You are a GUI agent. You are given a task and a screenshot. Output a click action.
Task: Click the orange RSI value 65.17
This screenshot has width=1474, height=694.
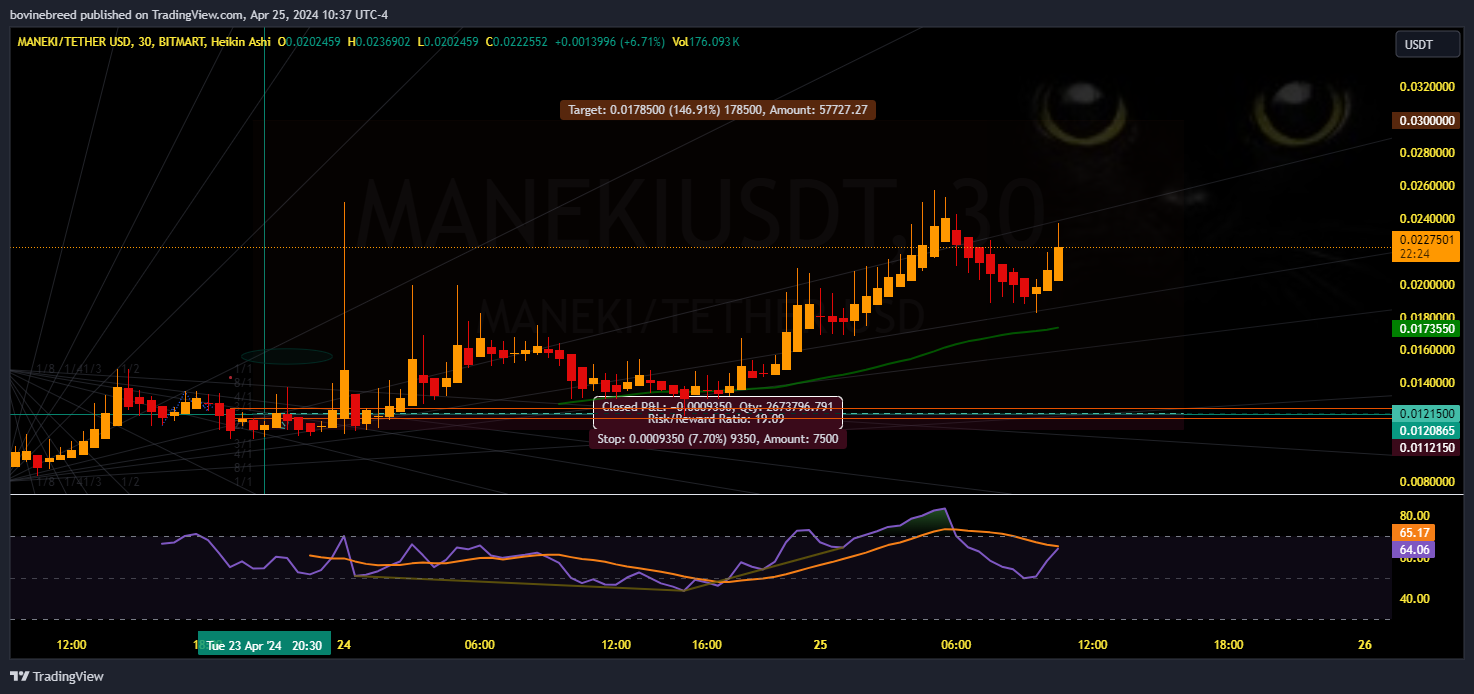tap(1413, 533)
